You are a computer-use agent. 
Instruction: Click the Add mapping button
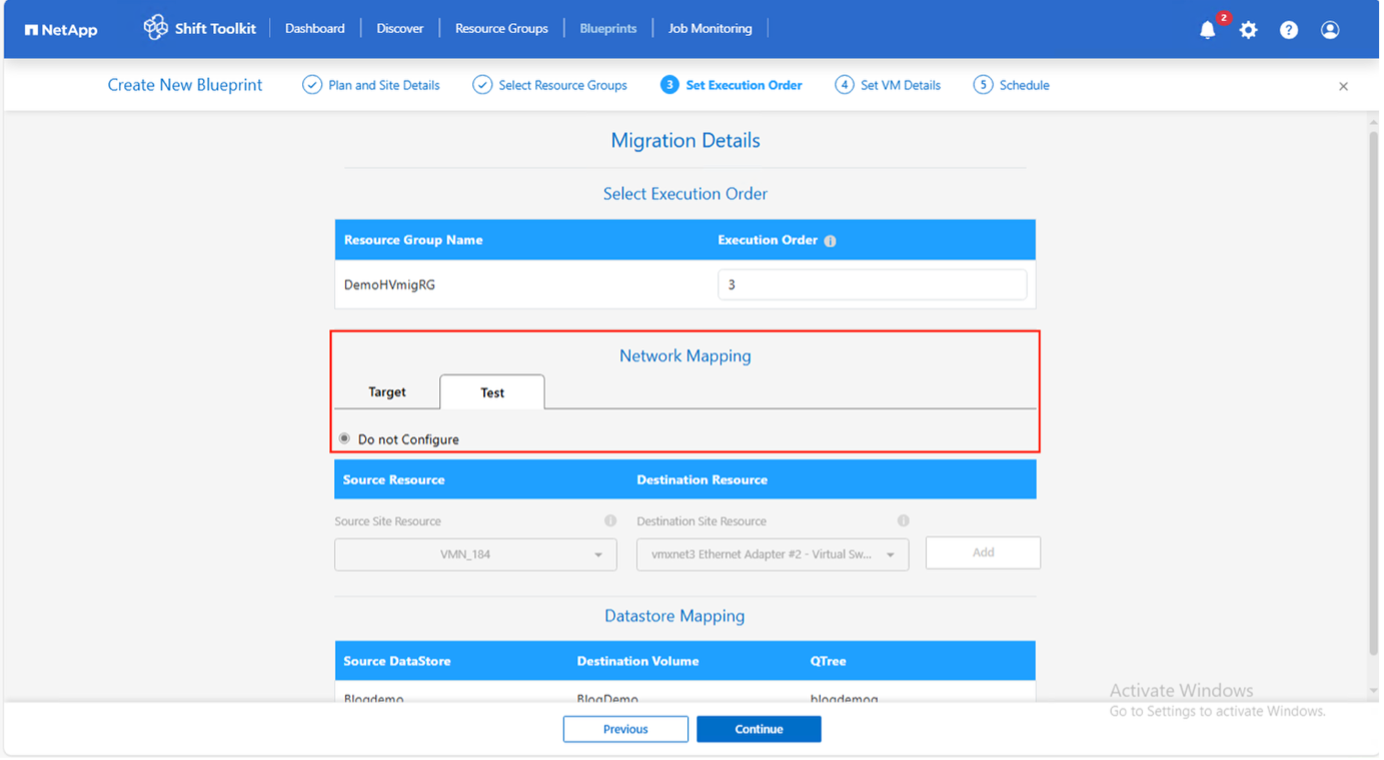pyautogui.click(x=982, y=553)
